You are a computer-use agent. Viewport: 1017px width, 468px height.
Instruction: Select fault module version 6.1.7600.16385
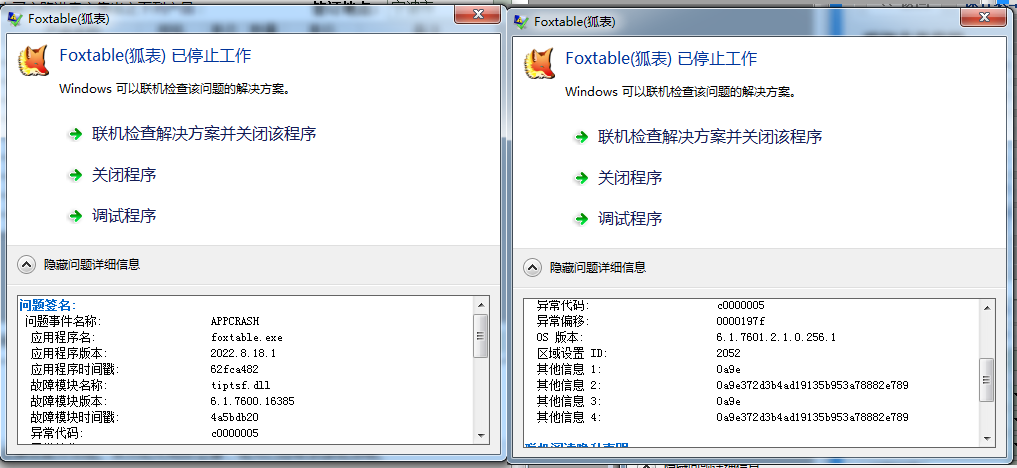click(253, 401)
